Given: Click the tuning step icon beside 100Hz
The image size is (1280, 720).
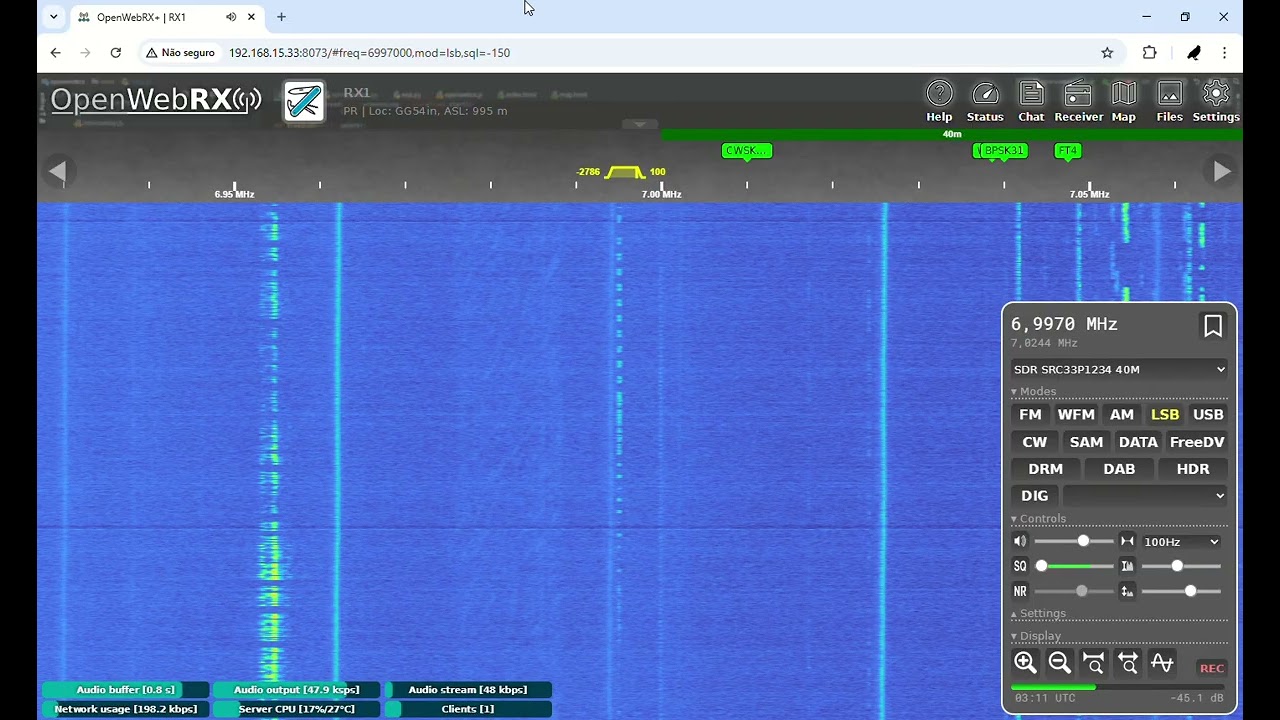Looking at the screenshot, I should [1127, 541].
